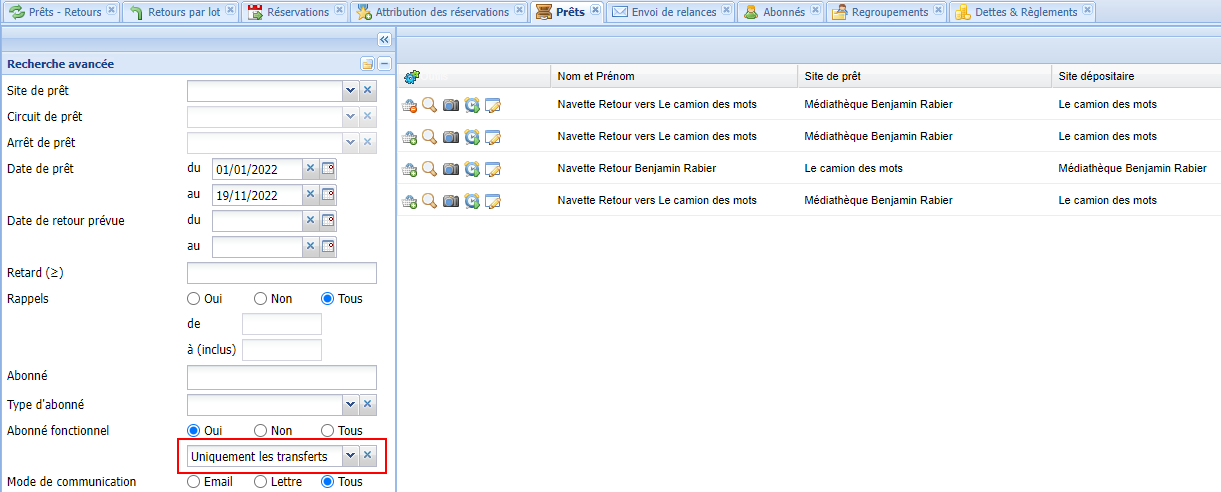The image size is (1221, 492).
Task: Click the Retard (≥) input field
Action: [x=281, y=273]
